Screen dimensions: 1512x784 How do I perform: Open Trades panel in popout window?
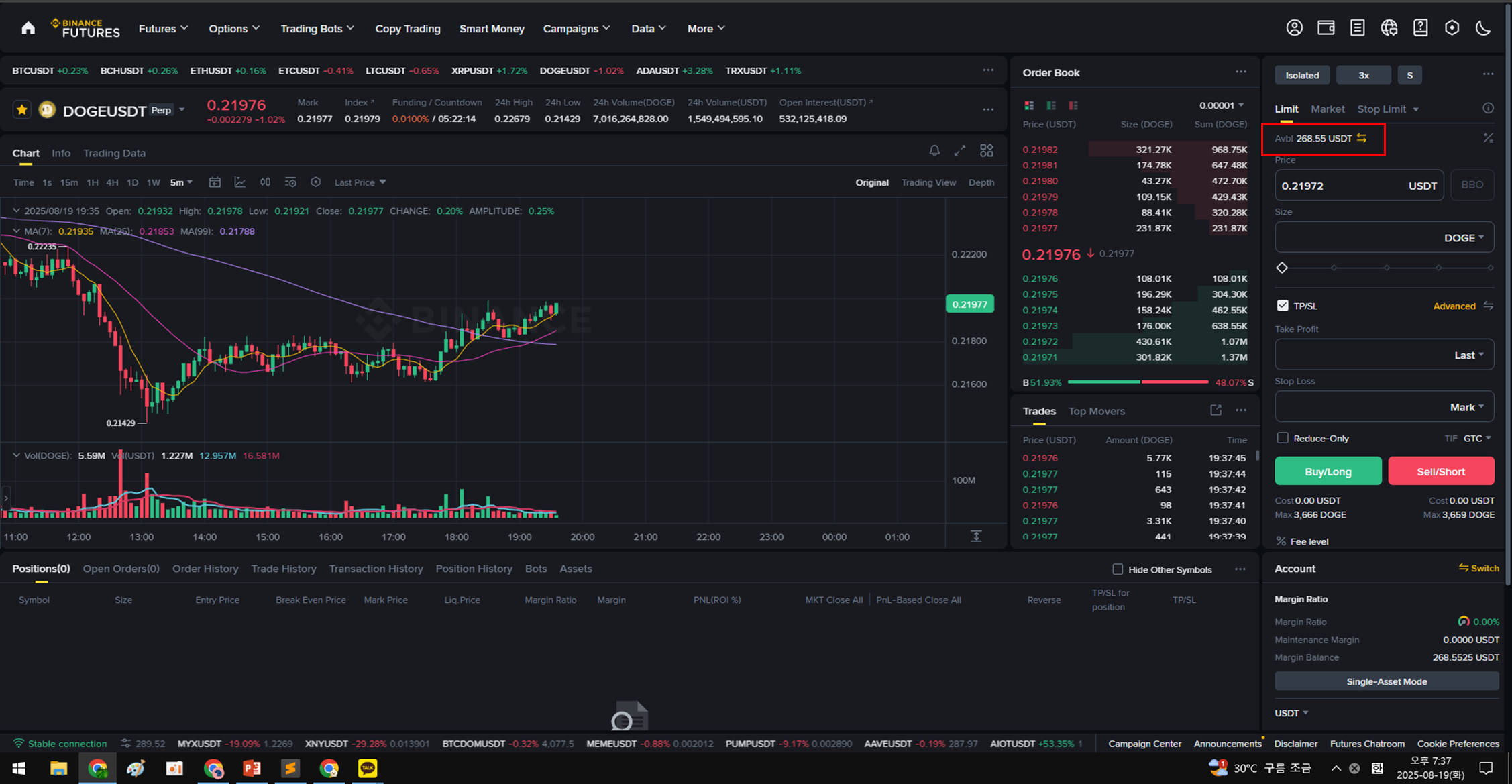point(1216,410)
